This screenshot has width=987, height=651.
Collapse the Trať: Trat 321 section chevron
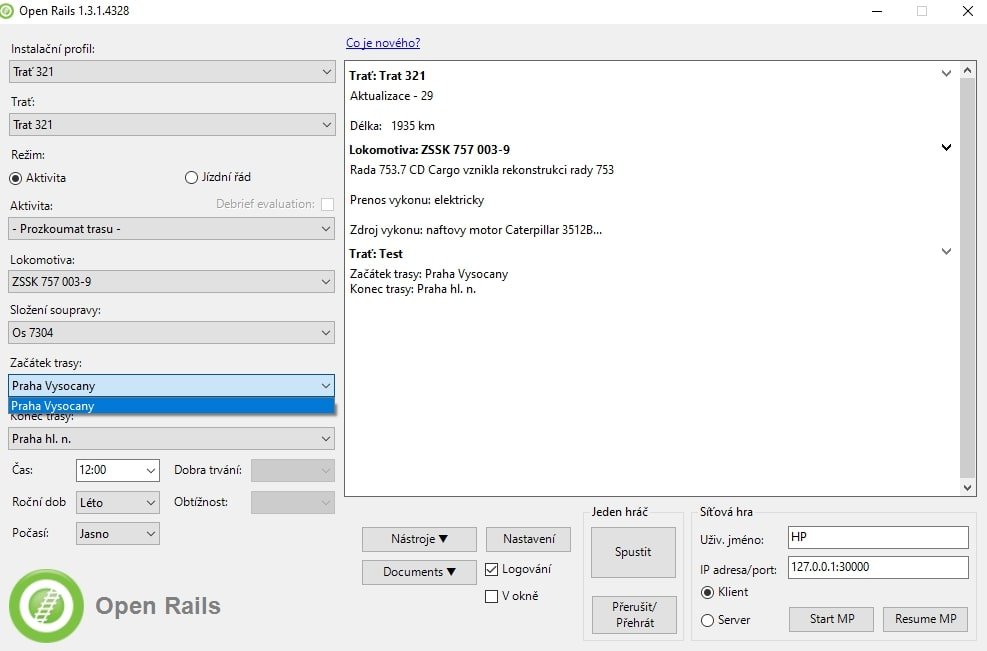coord(946,73)
